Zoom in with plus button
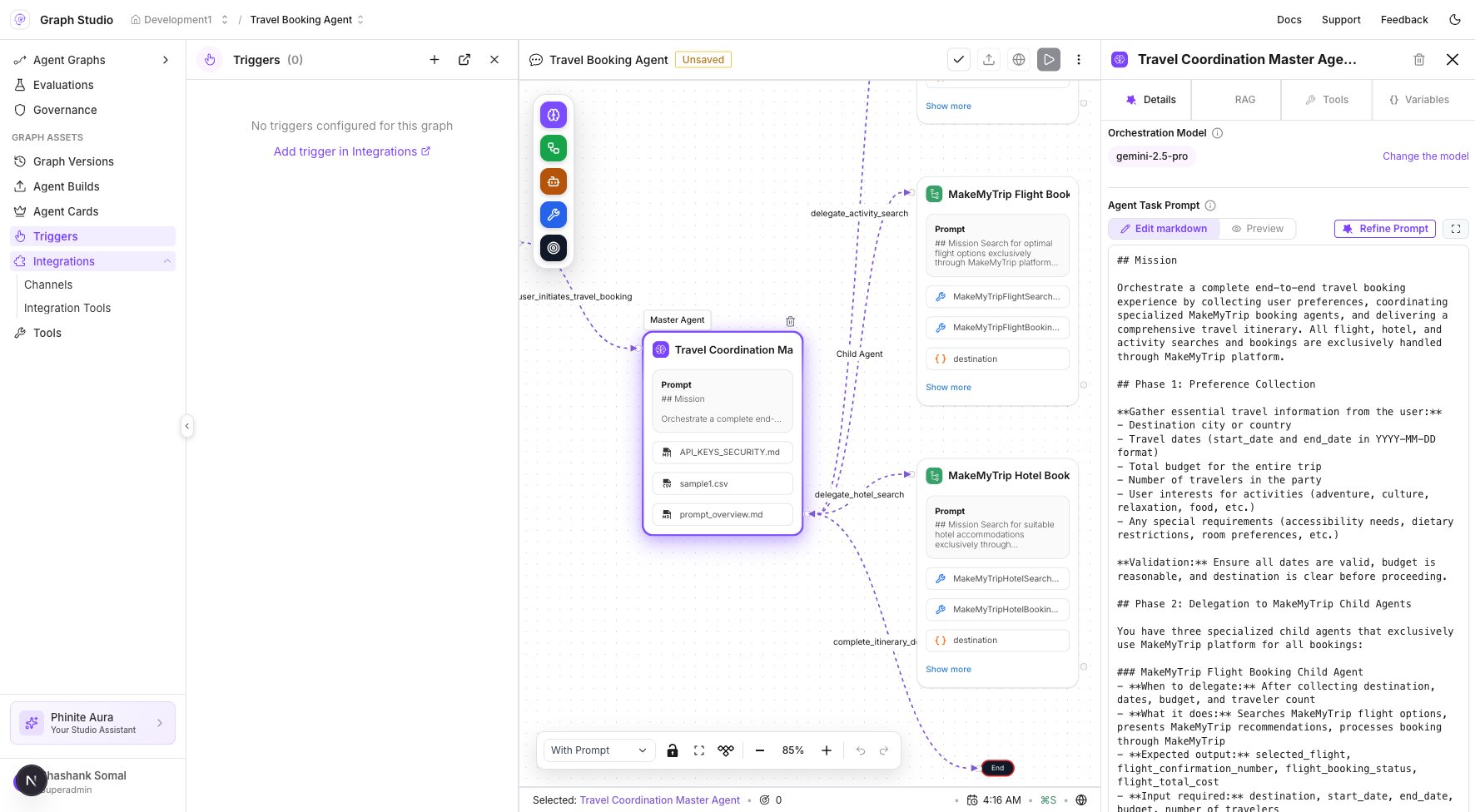The height and width of the screenshot is (812, 1475). tap(827, 750)
